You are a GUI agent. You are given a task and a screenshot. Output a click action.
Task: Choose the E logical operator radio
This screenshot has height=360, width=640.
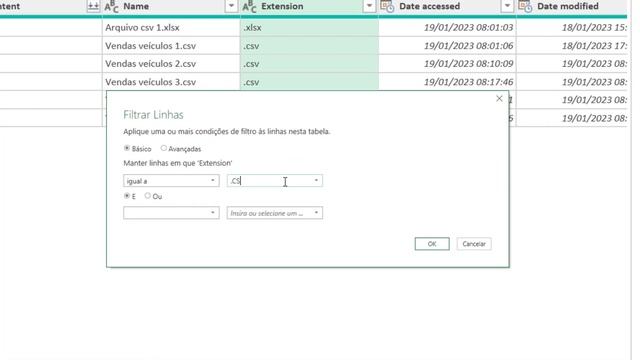pyautogui.click(x=127, y=196)
